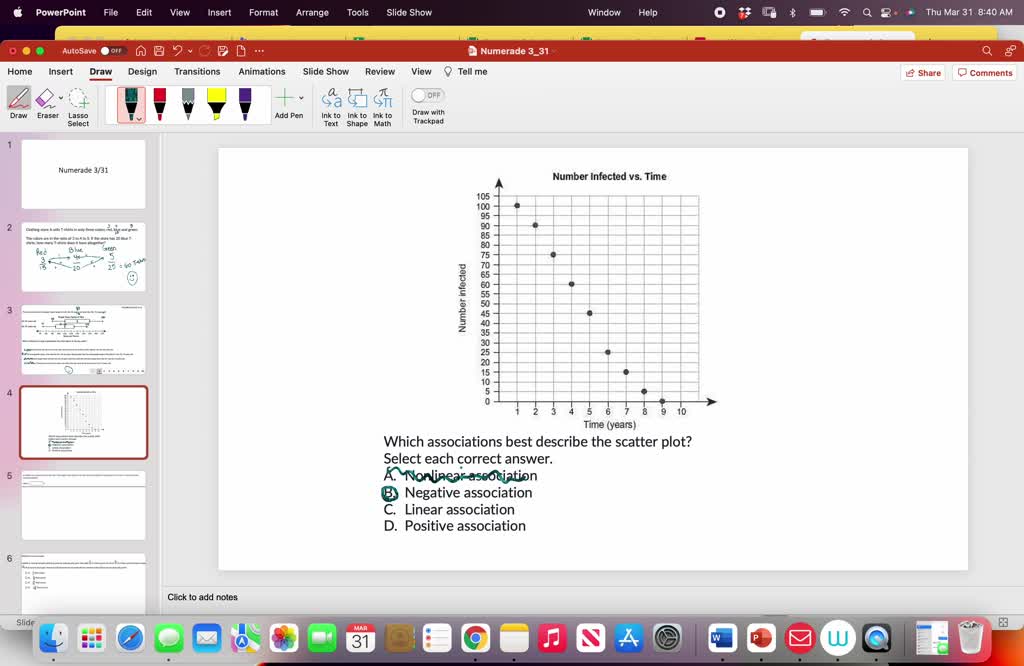
Task: Click the Share button
Action: tap(921, 71)
